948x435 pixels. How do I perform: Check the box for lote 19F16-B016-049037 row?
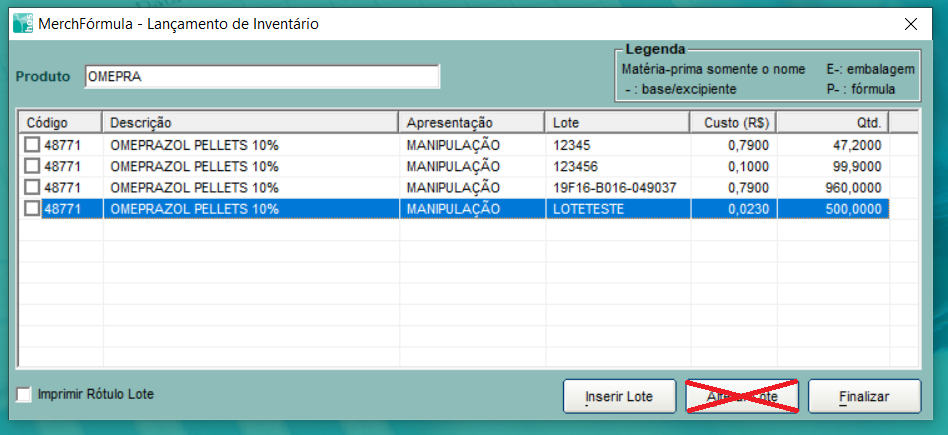coord(33,187)
